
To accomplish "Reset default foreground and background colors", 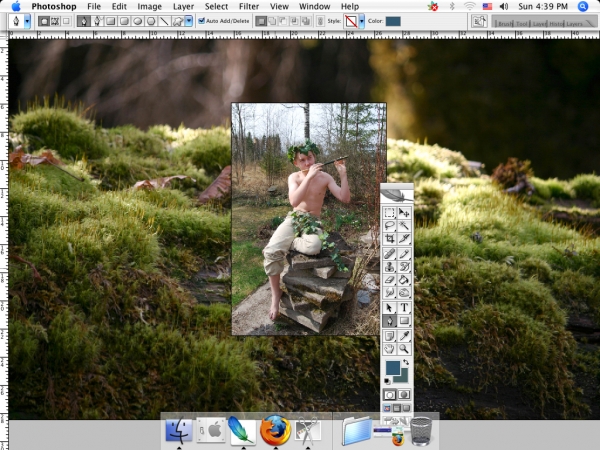I will [x=387, y=381].
